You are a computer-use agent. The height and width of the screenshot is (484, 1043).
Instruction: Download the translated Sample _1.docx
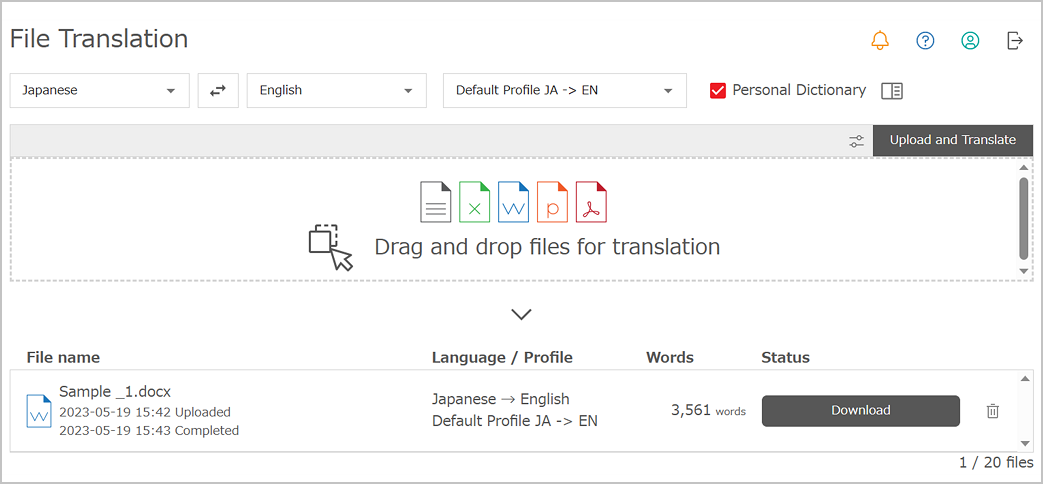[861, 411]
